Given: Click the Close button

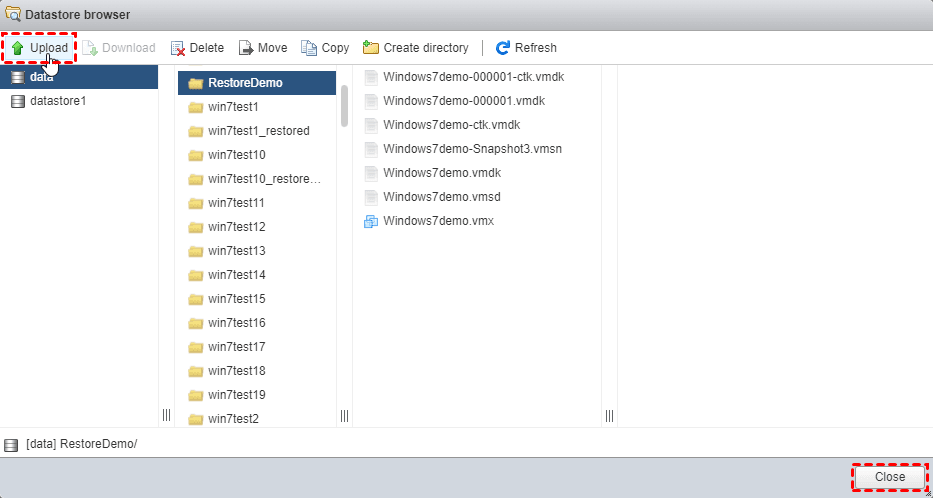Looking at the screenshot, I should [x=889, y=477].
